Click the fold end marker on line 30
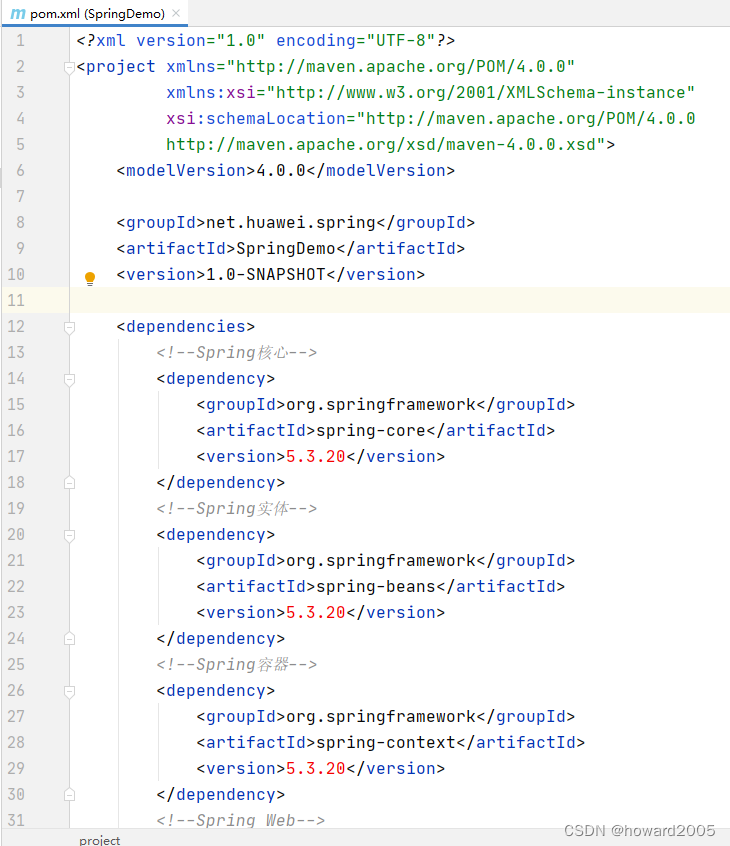Viewport: 730px width, 846px height. 69,795
